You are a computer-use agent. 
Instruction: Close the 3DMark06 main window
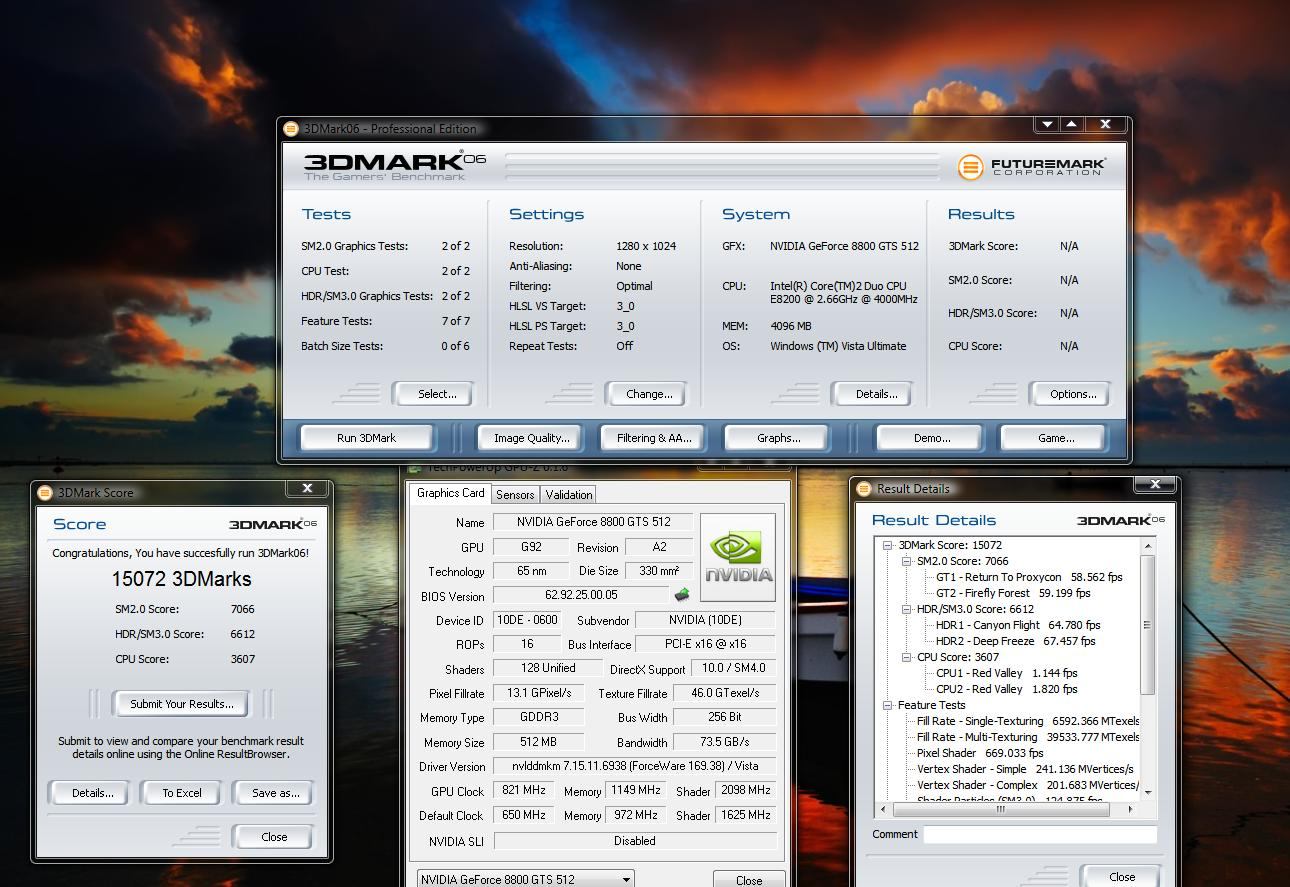(x=1105, y=124)
